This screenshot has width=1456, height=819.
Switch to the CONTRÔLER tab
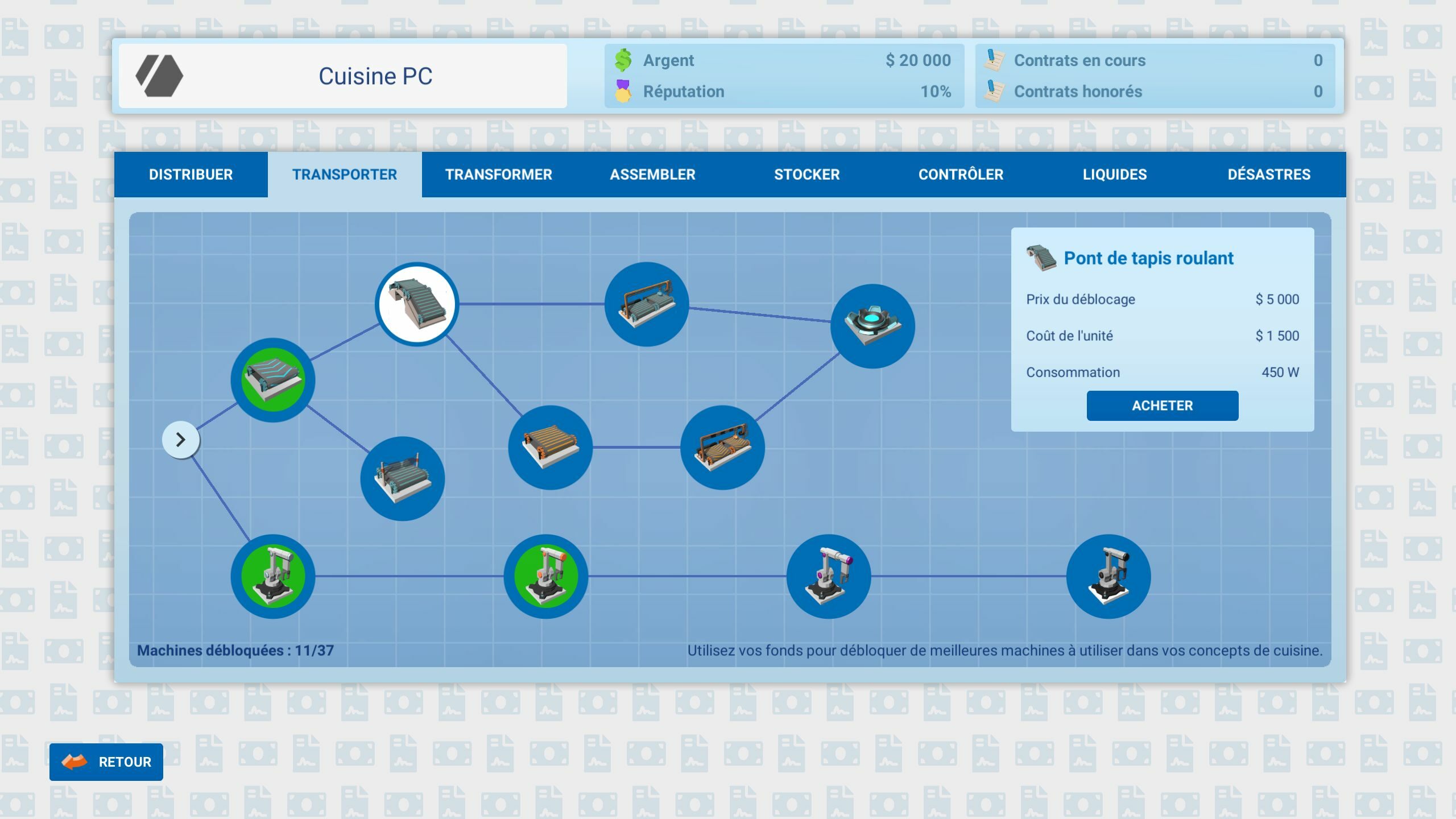(x=961, y=175)
